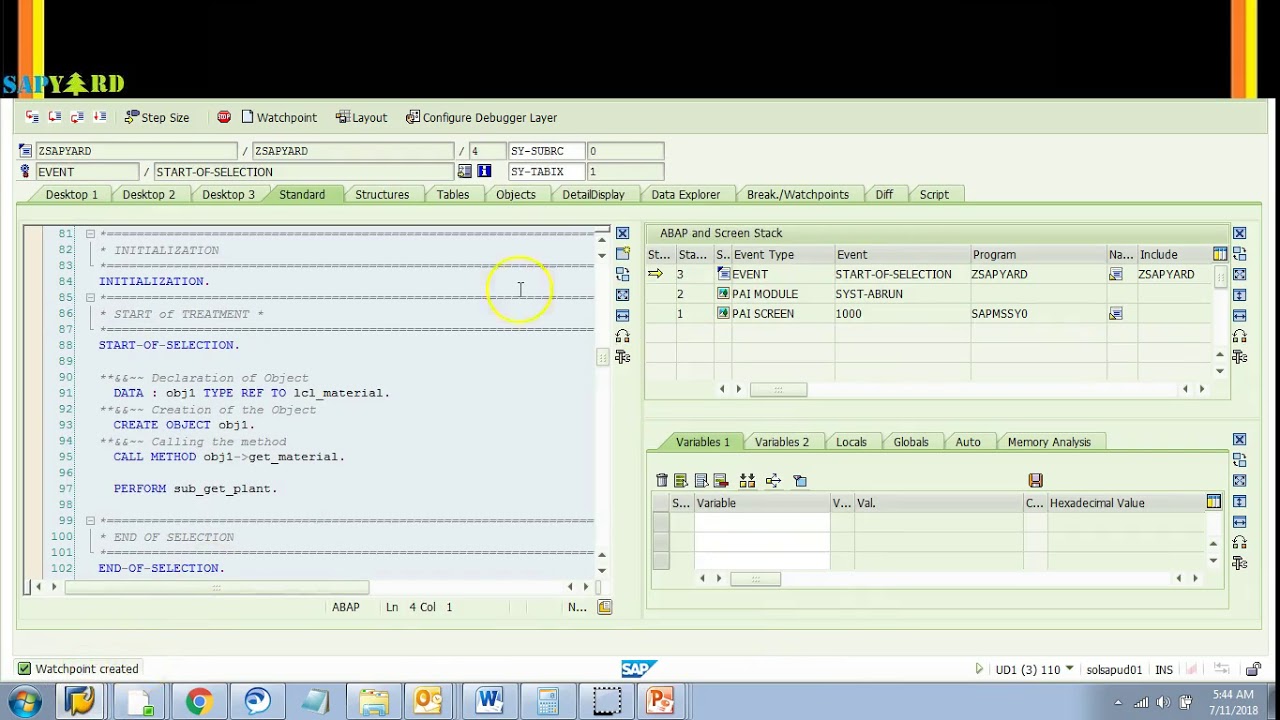Click the Select/transpose-columns icon in Variables toolbar
1280x720 pixels.
tap(747, 481)
